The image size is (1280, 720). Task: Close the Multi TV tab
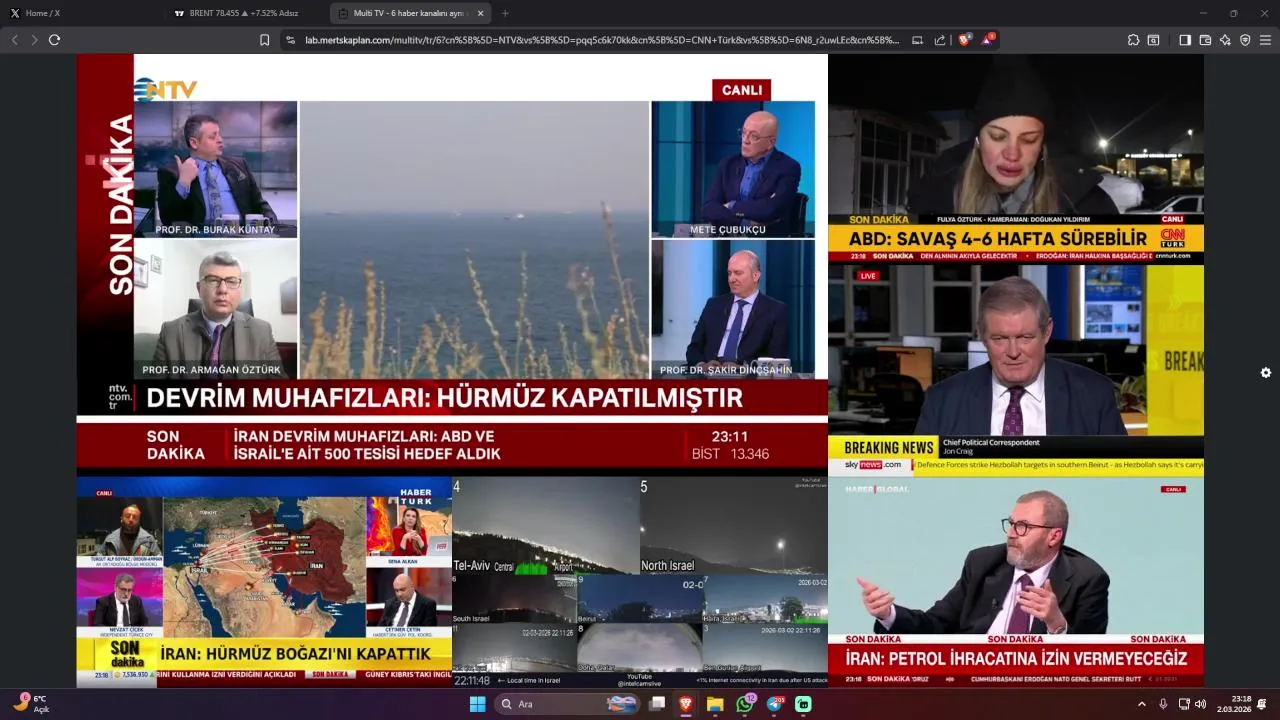point(481,13)
